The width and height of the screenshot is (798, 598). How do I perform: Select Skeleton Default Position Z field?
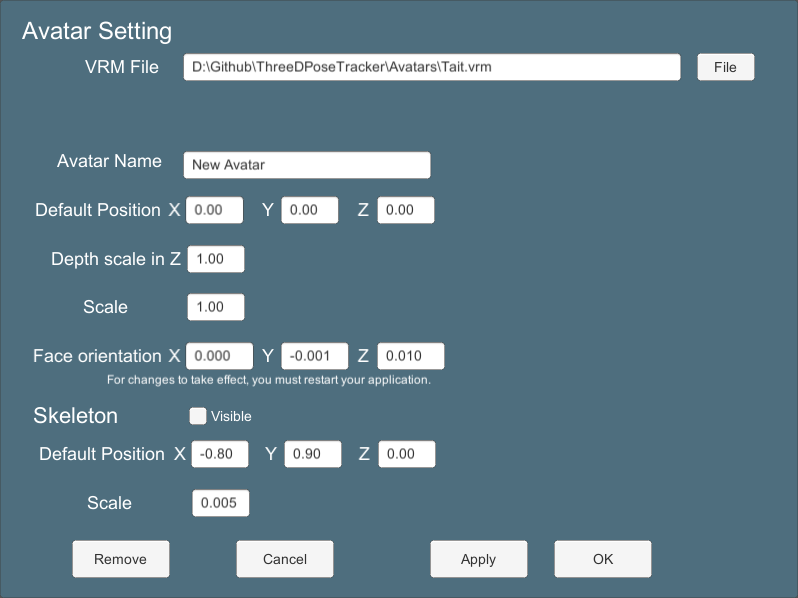click(x=407, y=454)
